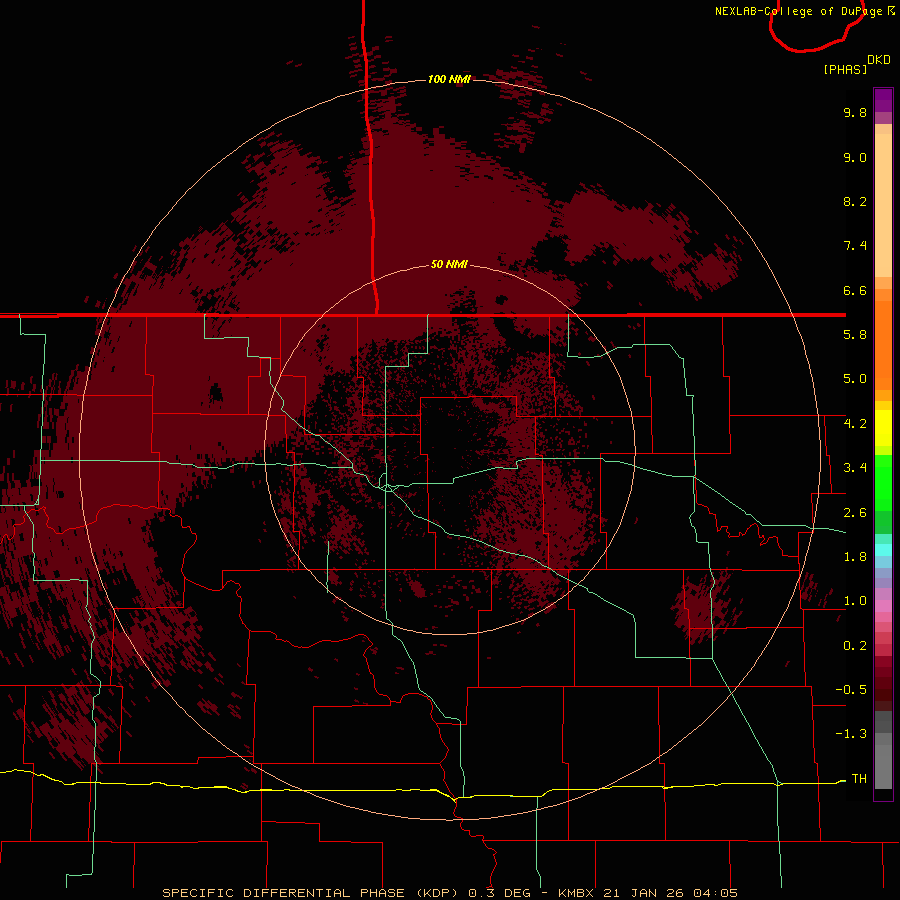Click the 8.2 value on the scale

coord(855,201)
